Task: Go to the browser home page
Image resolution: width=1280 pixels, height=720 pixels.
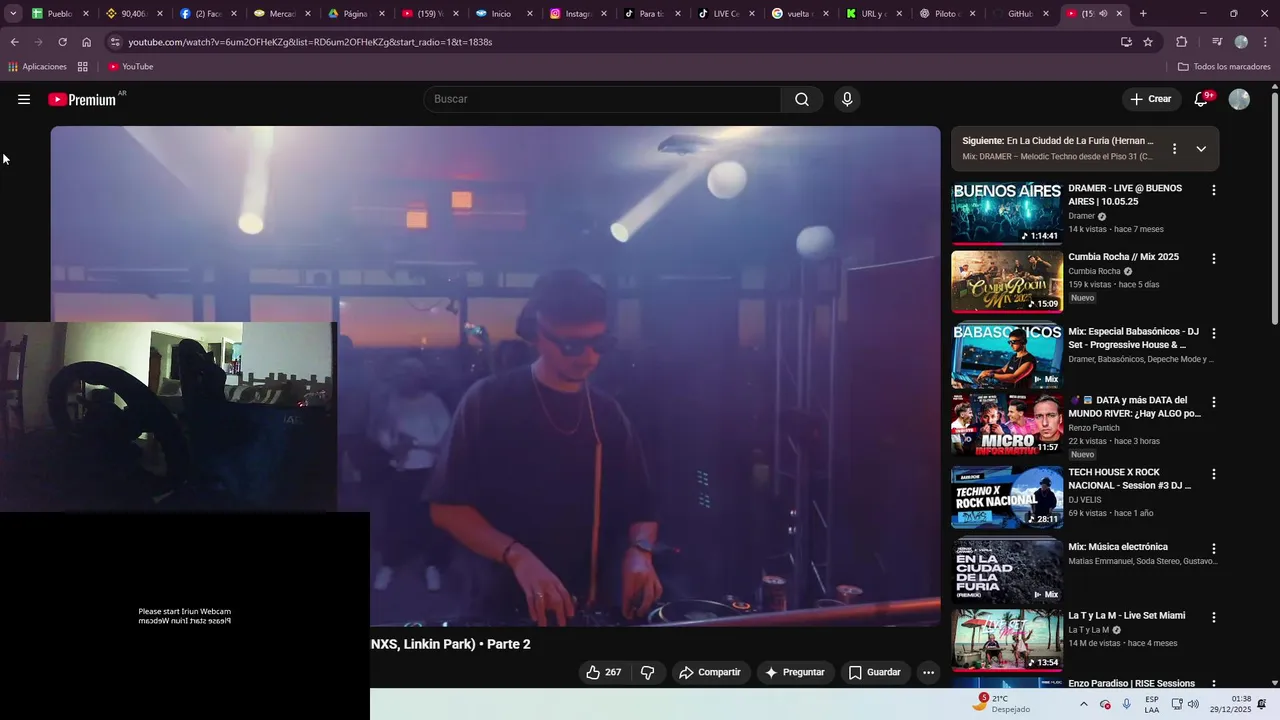Action: pyautogui.click(x=87, y=42)
